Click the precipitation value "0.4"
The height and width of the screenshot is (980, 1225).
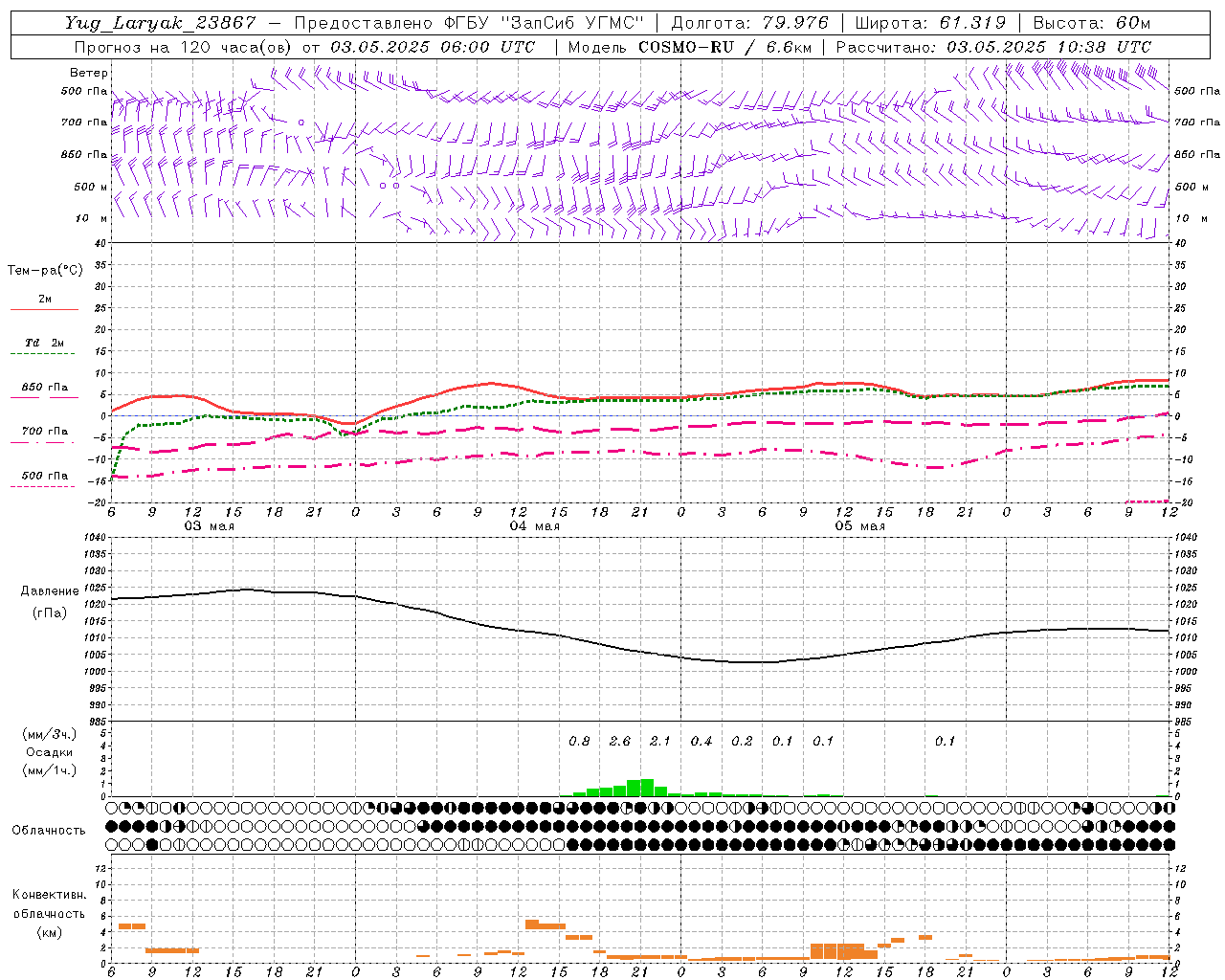(702, 741)
